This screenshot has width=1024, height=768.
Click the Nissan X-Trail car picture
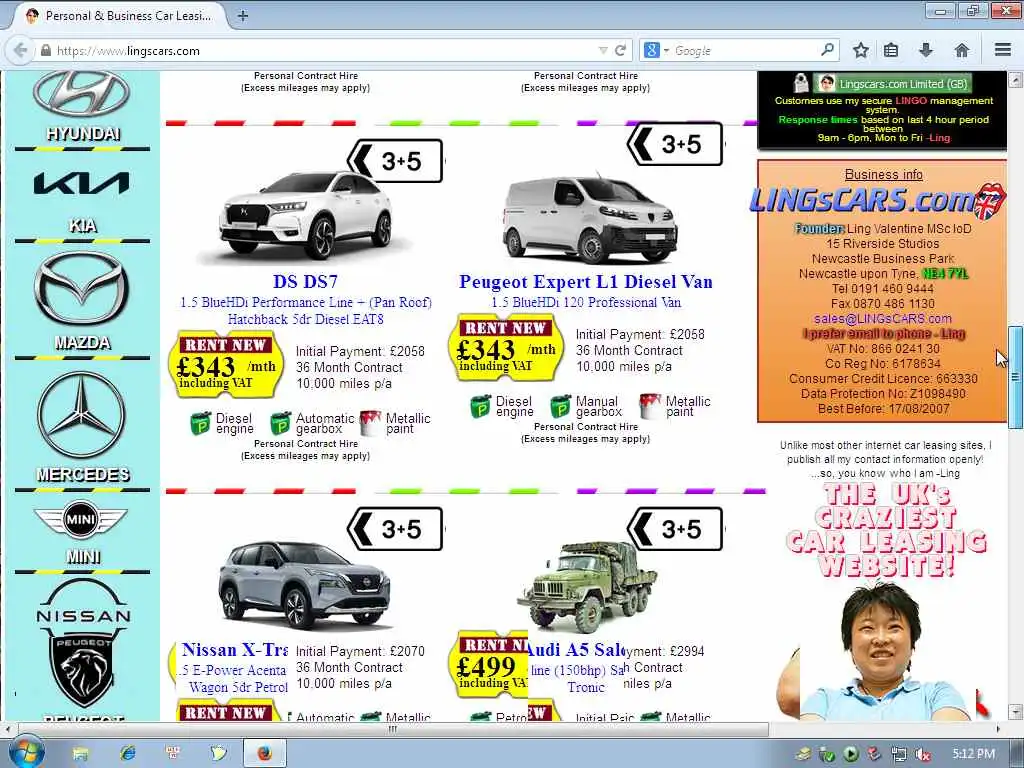coord(304,585)
